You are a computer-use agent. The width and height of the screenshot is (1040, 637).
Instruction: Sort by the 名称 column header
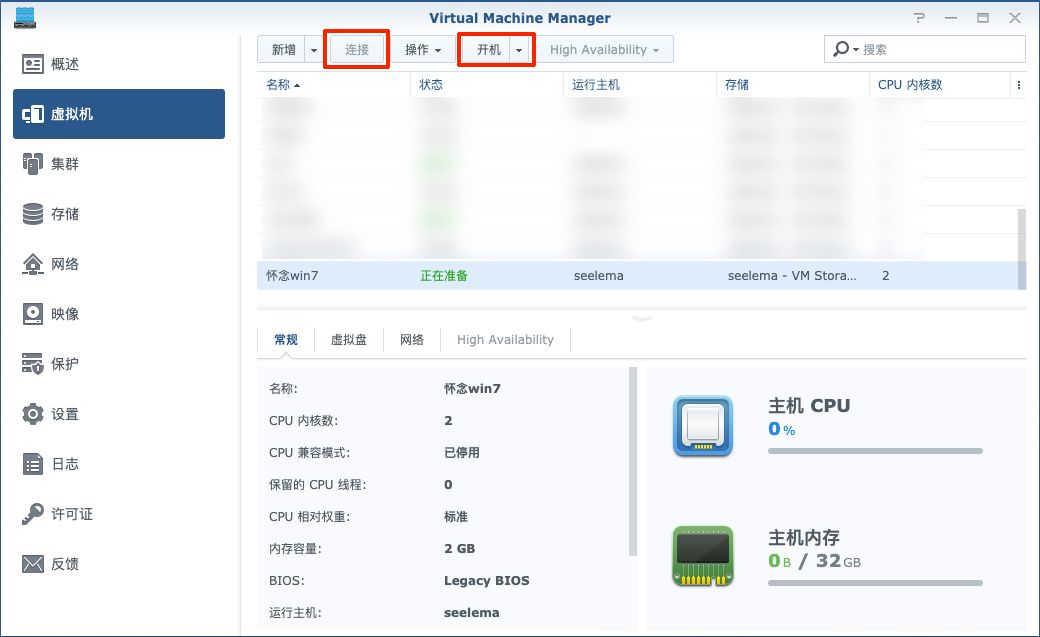pos(334,85)
